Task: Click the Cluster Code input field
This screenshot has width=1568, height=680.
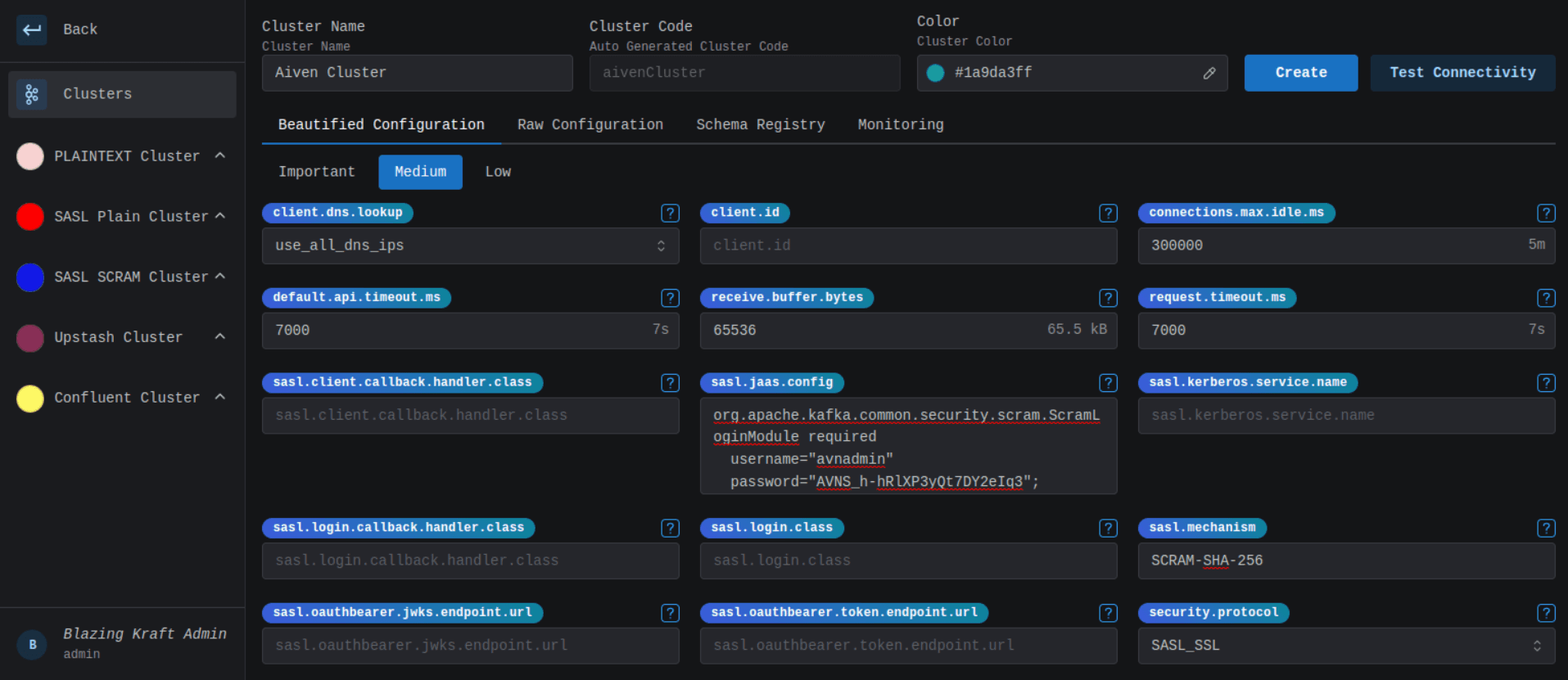Action: [745, 73]
